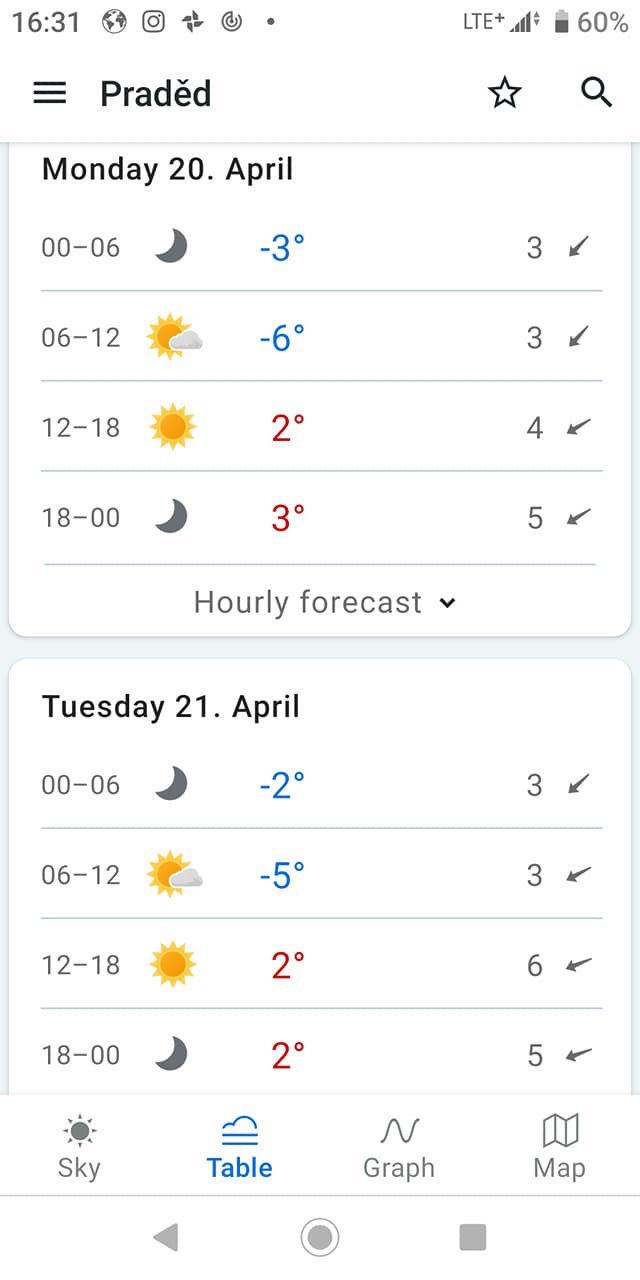Screen dimensions: 640x1280
Task: Tap Tuesday's 12–18 wind direction arrow
Action: [x=578, y=965]
